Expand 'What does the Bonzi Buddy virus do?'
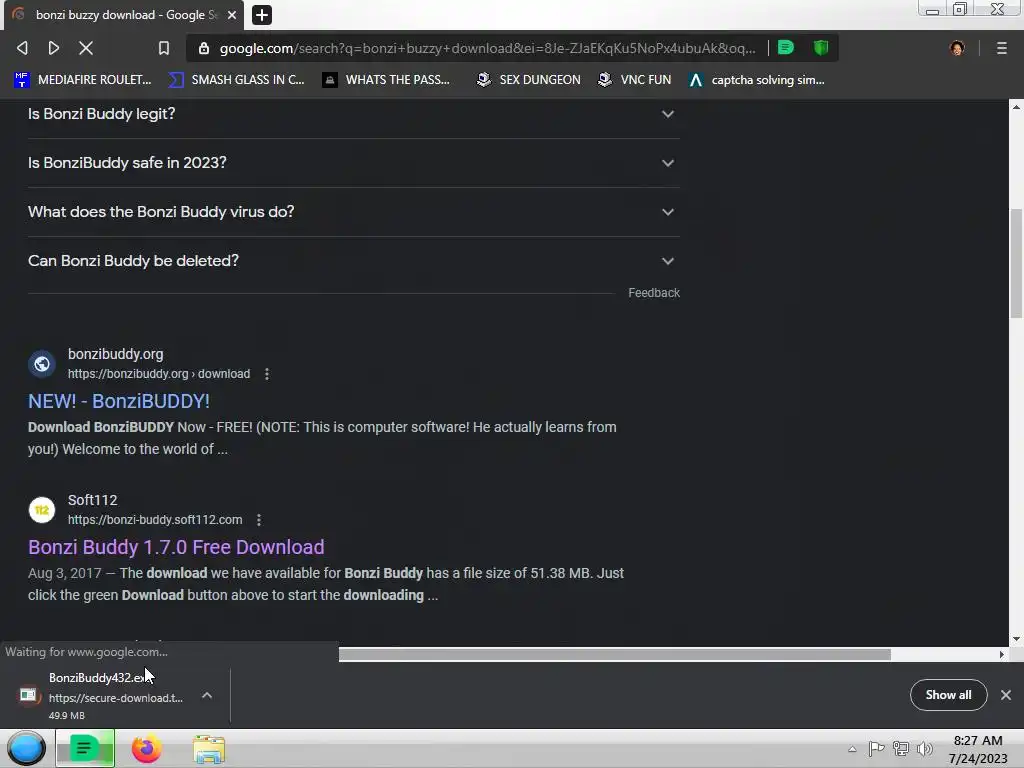The image size is (1024, 768). point(353,212)
